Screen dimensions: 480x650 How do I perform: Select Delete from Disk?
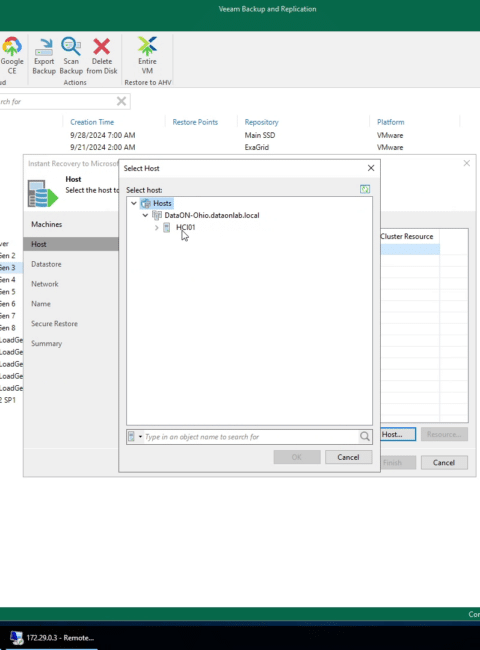coord(102,56)
